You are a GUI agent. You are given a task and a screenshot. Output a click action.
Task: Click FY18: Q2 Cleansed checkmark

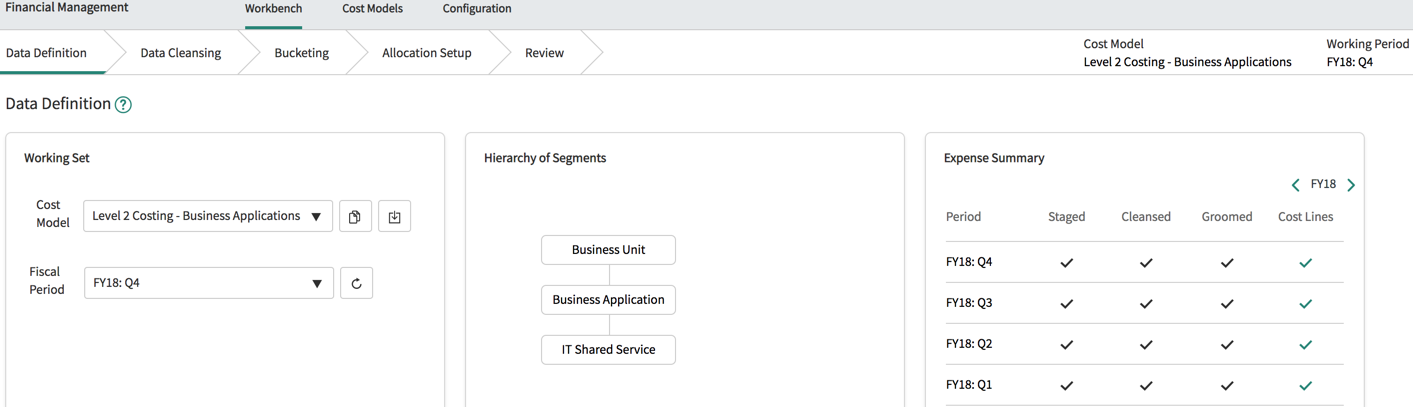click(1146, 345)
